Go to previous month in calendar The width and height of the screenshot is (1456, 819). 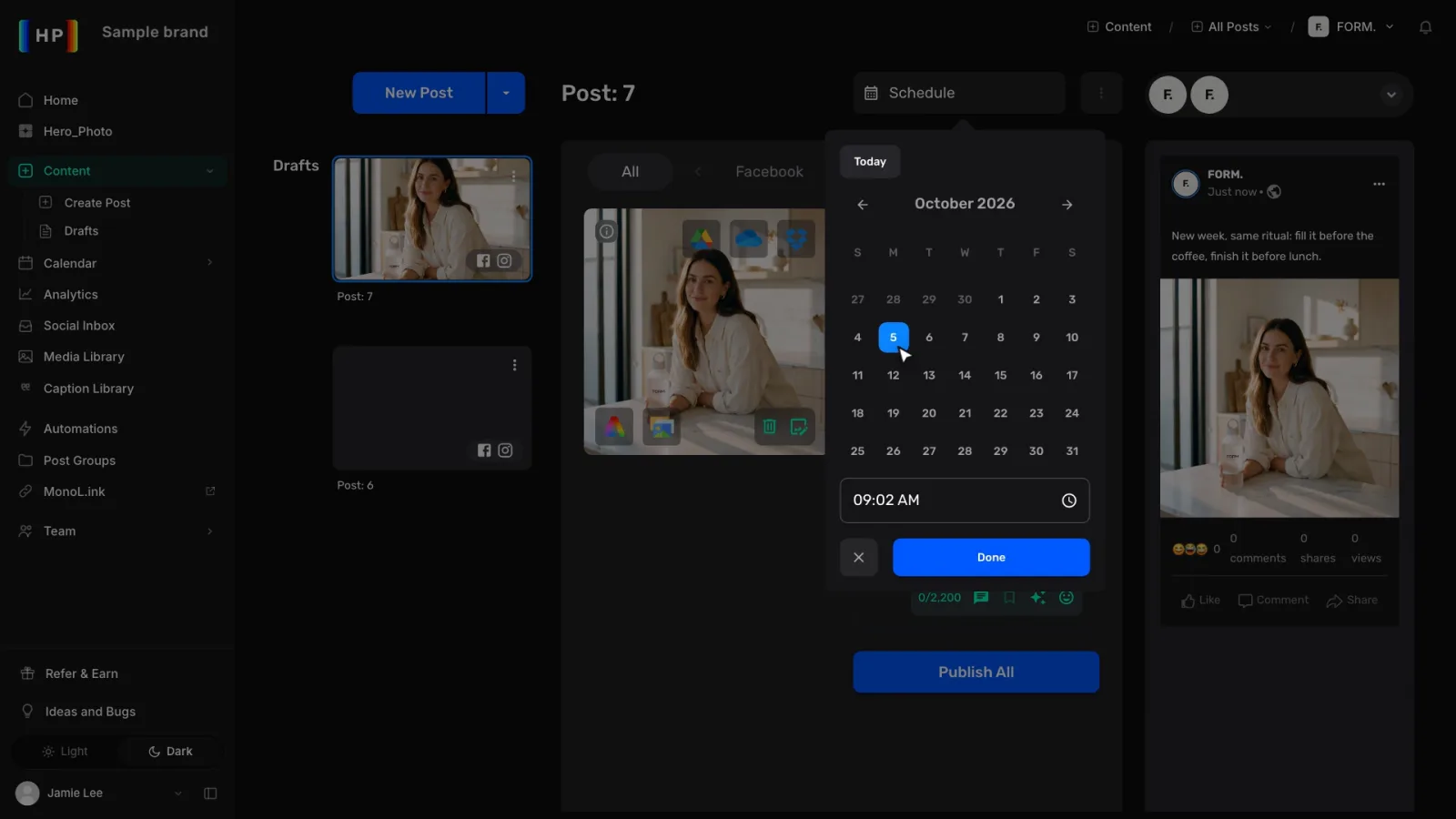(x=862, y=205)
